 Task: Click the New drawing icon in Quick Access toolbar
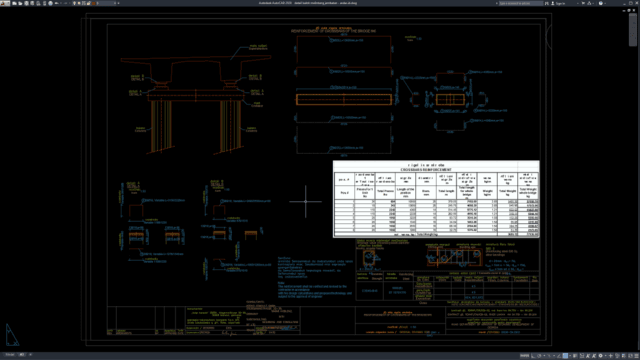(14, 3)
